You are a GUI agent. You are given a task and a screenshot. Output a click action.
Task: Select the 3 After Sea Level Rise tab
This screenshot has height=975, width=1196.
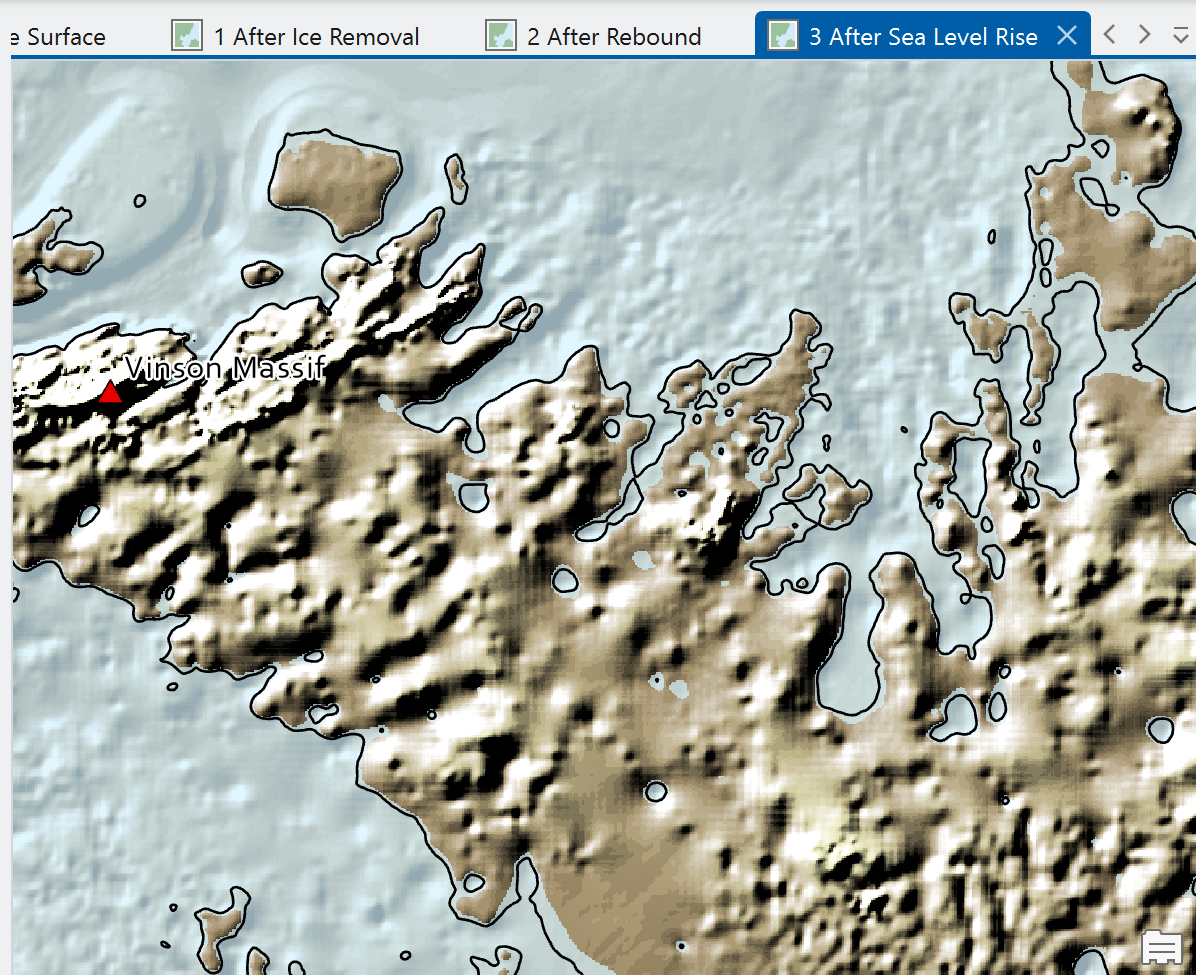pos(922,36)
